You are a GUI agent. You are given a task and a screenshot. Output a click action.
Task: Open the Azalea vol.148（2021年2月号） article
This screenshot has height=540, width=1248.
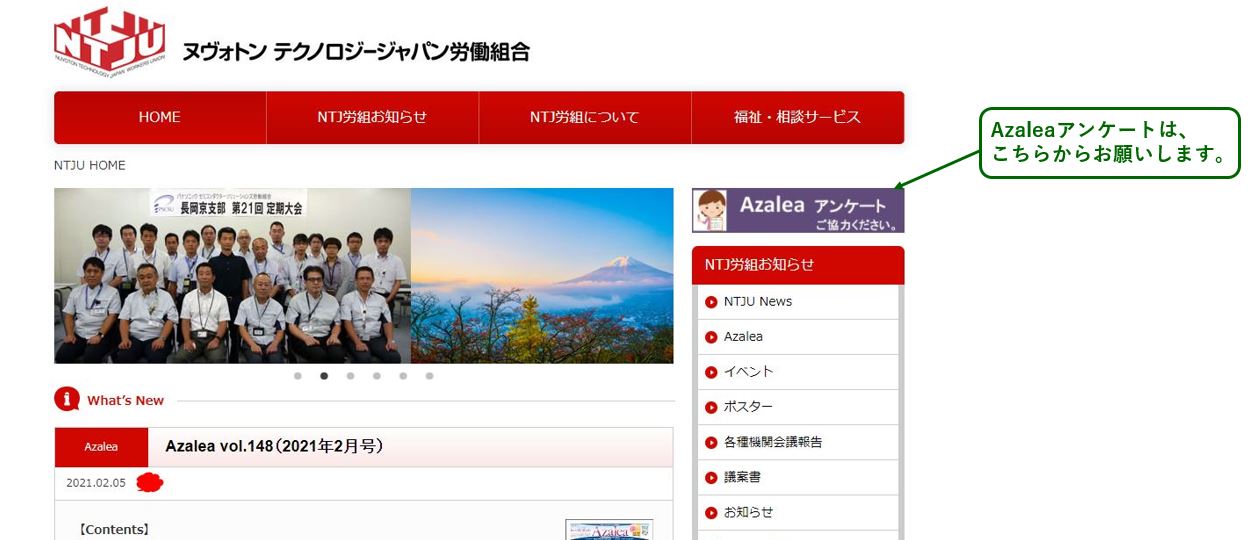[274, 446]
